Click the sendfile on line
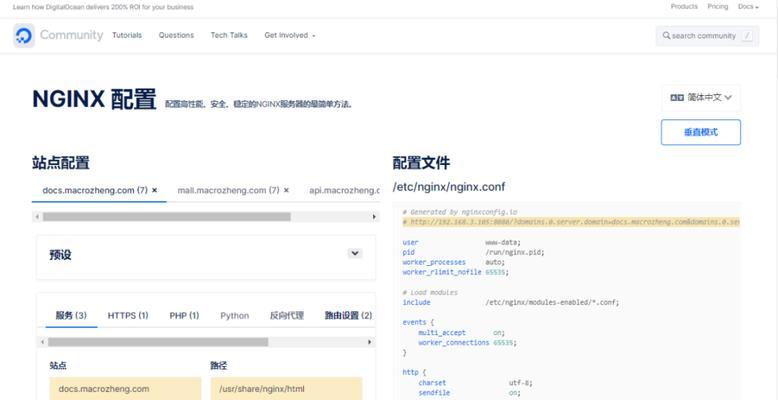This screenshot has height=400, width=778. click(469, 393)
